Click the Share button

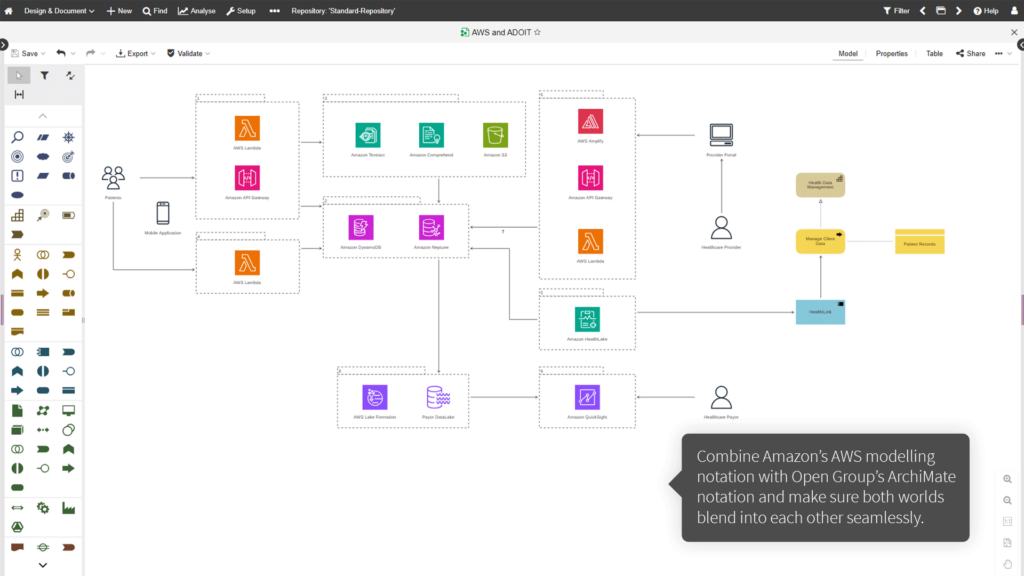point(972,53)
